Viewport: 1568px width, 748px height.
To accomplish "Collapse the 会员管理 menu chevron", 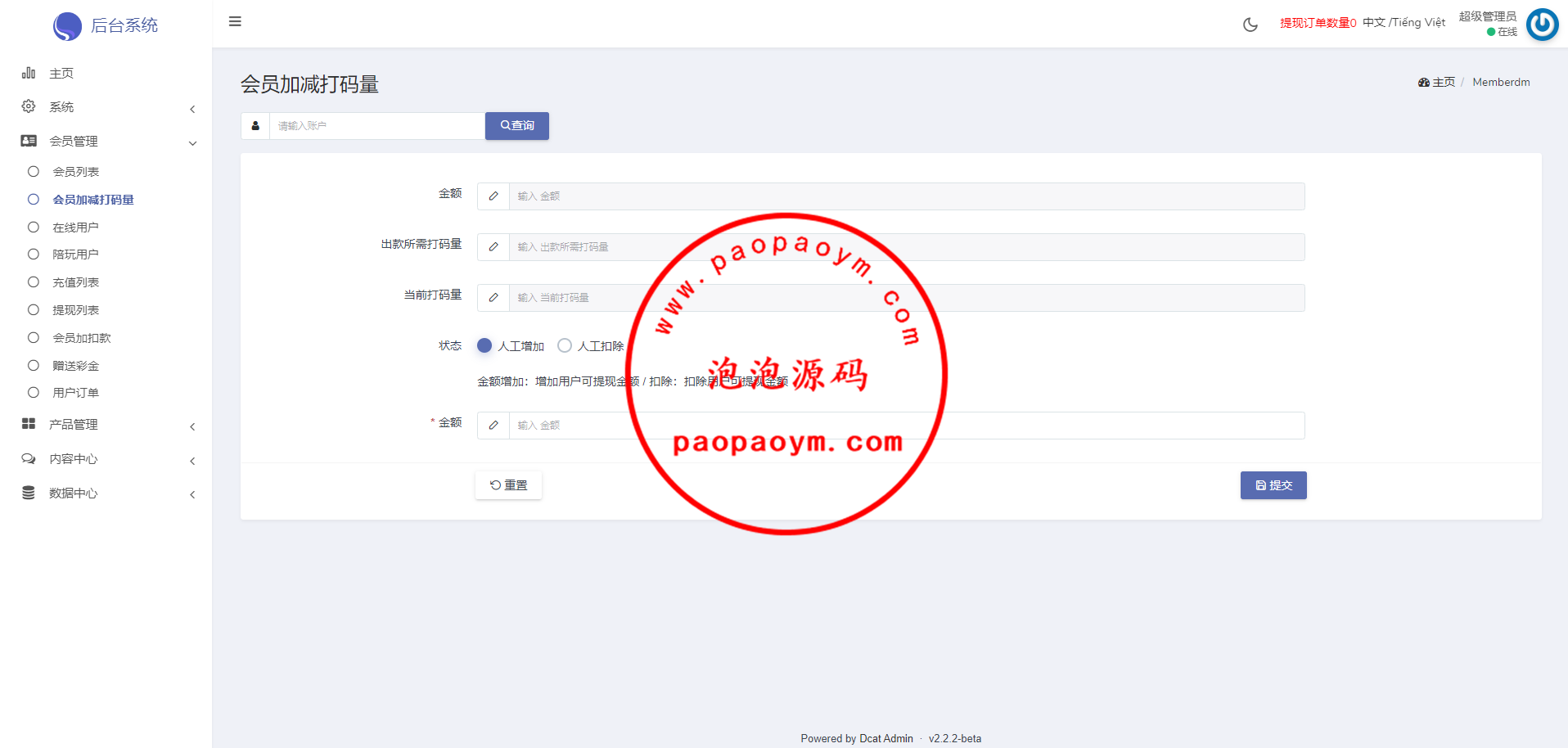I will pyautogui.click(x=192, y=143).
